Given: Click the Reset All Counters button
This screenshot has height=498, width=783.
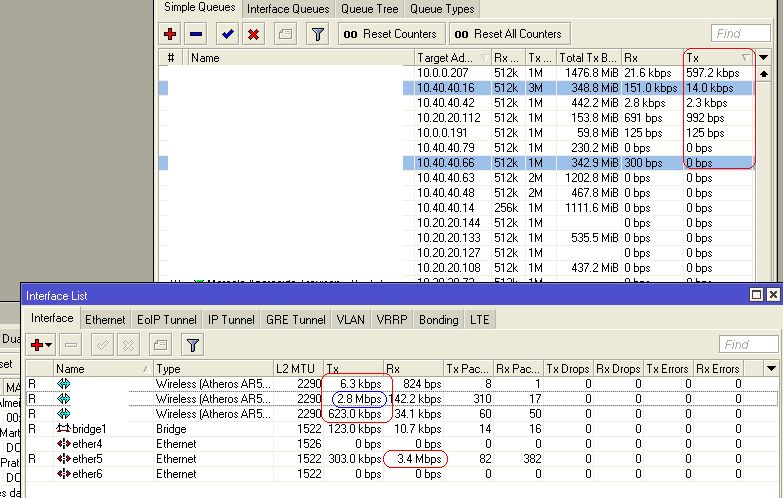Looking at the screenshot, I should 509,34.
